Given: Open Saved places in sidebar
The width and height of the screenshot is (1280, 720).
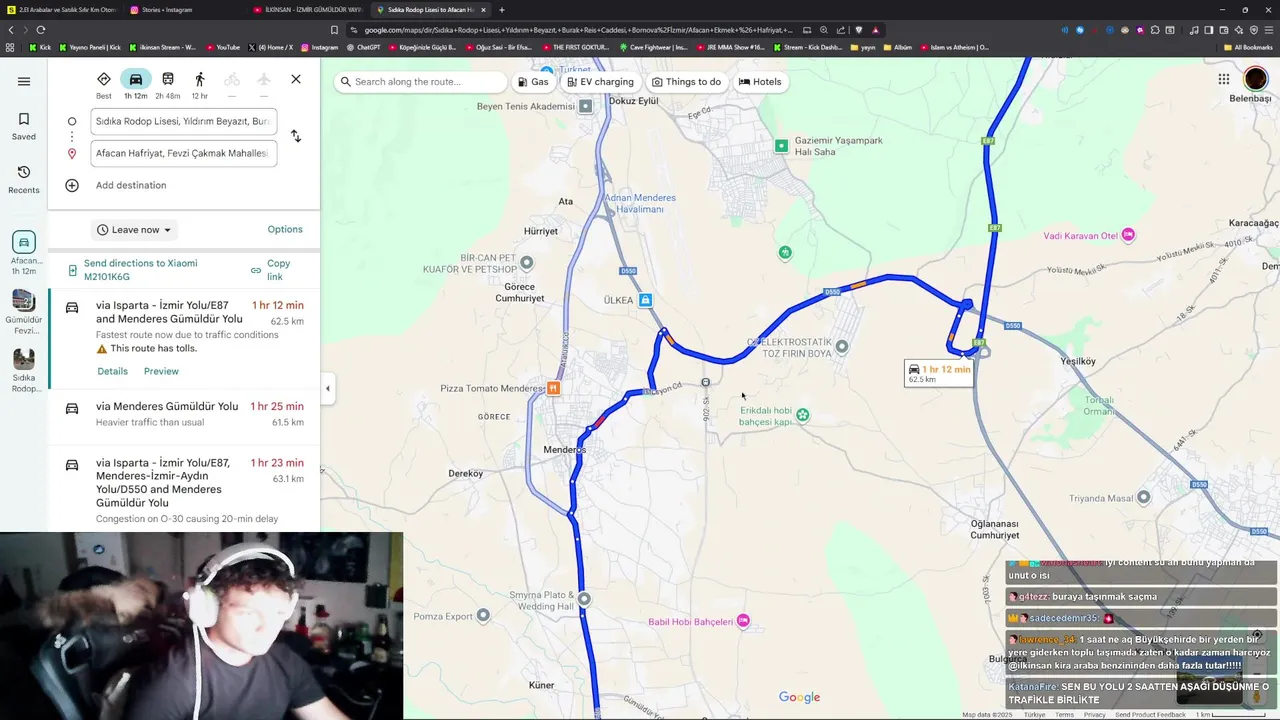Looking at the screenshot, I should tap(24, 126).
